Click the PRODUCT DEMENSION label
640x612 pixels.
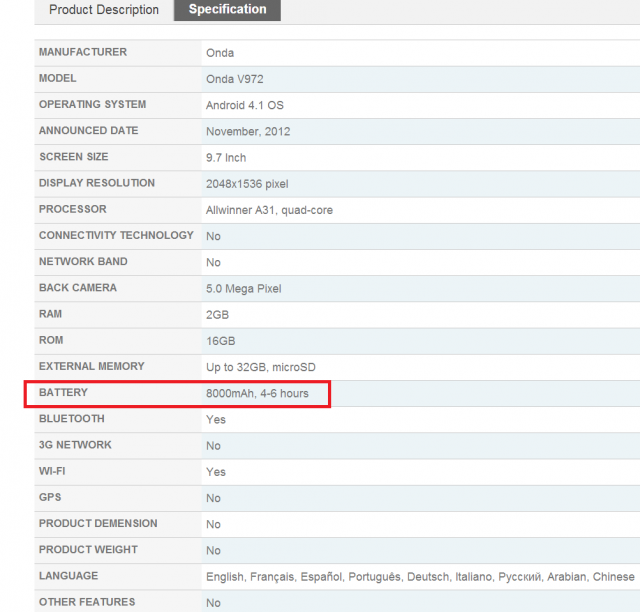coord(98,523)
